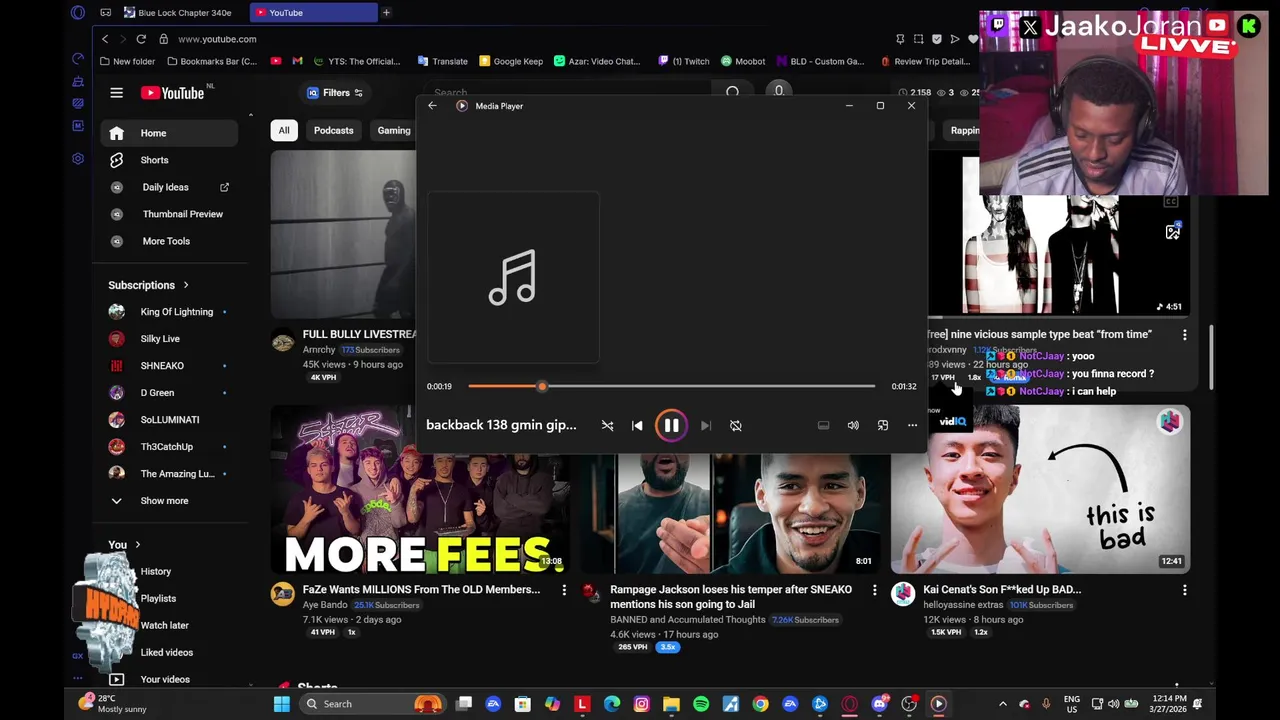
Task: Select the Gaming filter chip
Action: pos(394,130)
